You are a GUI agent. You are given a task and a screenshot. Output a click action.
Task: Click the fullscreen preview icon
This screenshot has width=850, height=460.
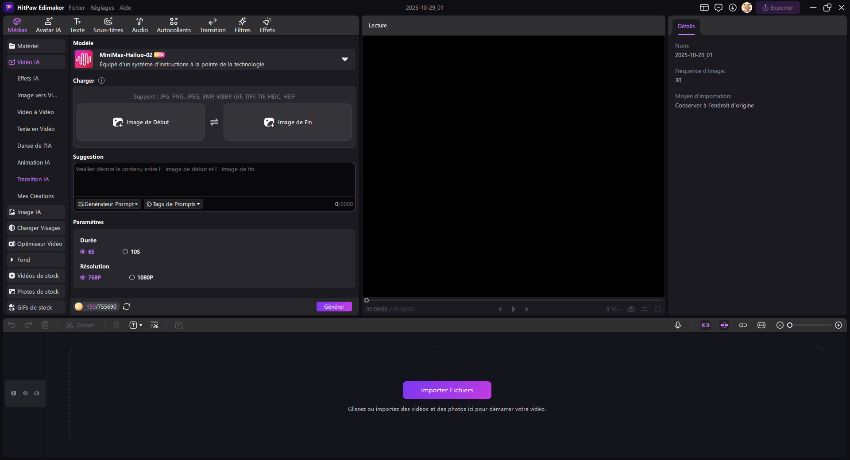pyautogui.click(x=658, y=309)
